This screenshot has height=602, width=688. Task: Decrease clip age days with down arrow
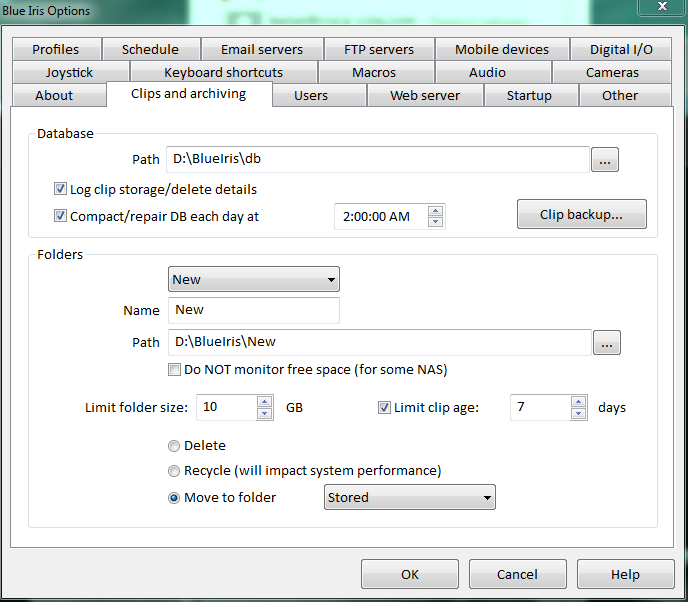579,413
